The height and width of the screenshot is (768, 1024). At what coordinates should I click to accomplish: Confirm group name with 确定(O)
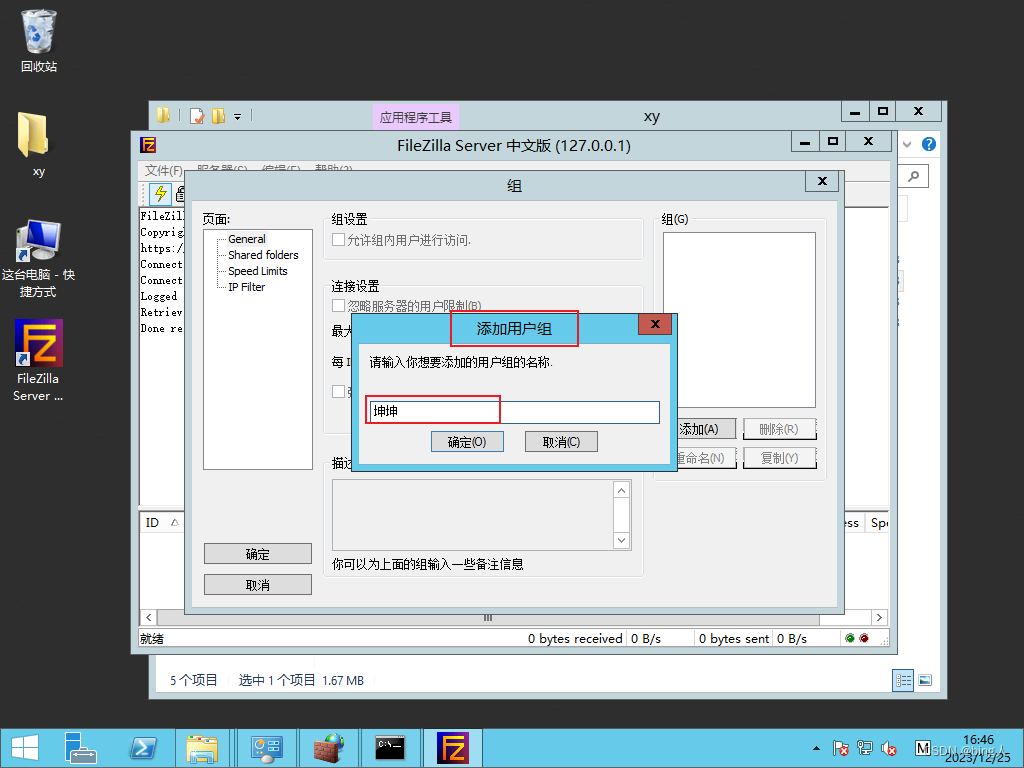(x=467, y=442)
